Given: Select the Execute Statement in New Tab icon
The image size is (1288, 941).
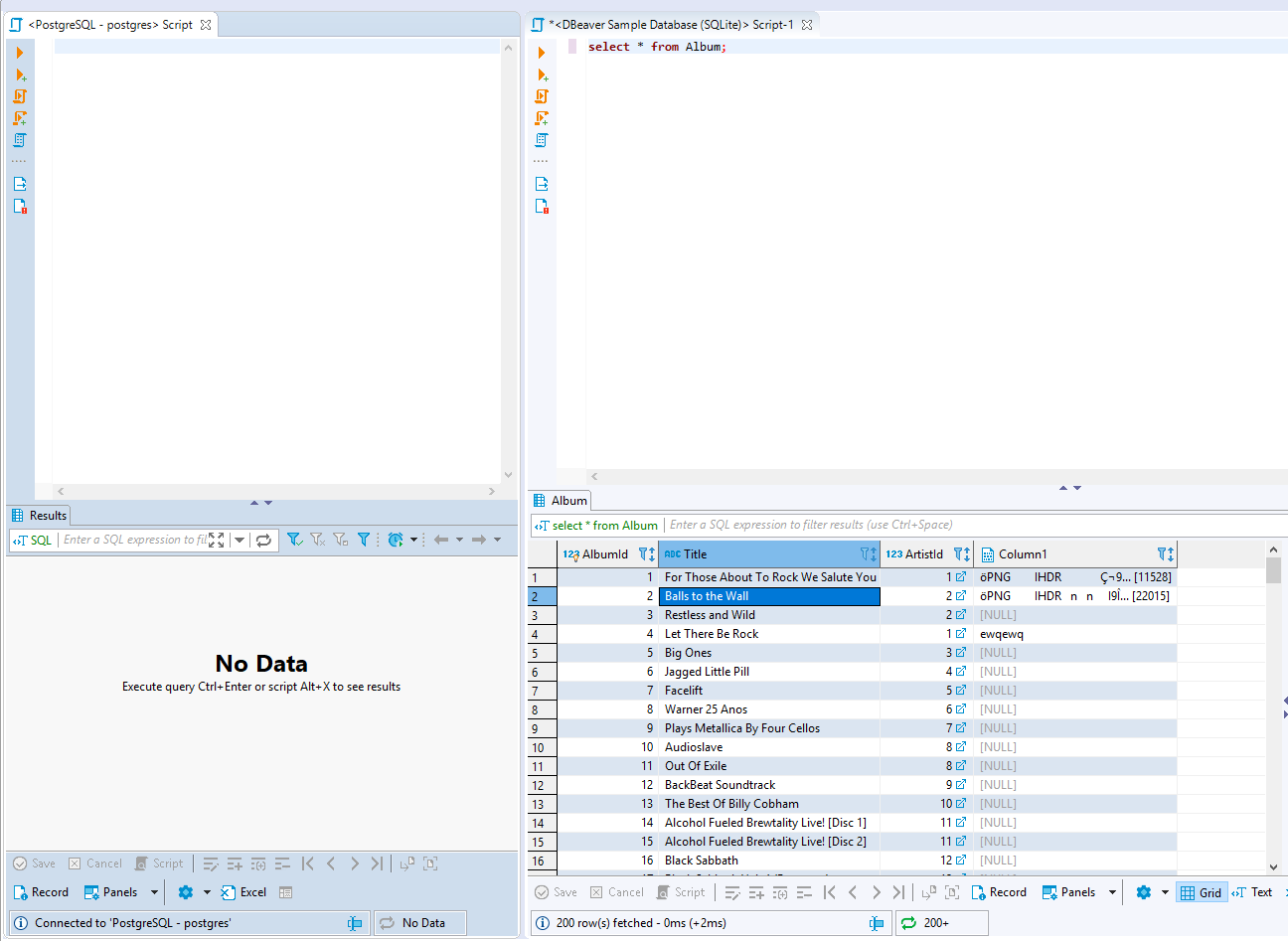Looking at the screenshot, I should [x=542, y=75].
